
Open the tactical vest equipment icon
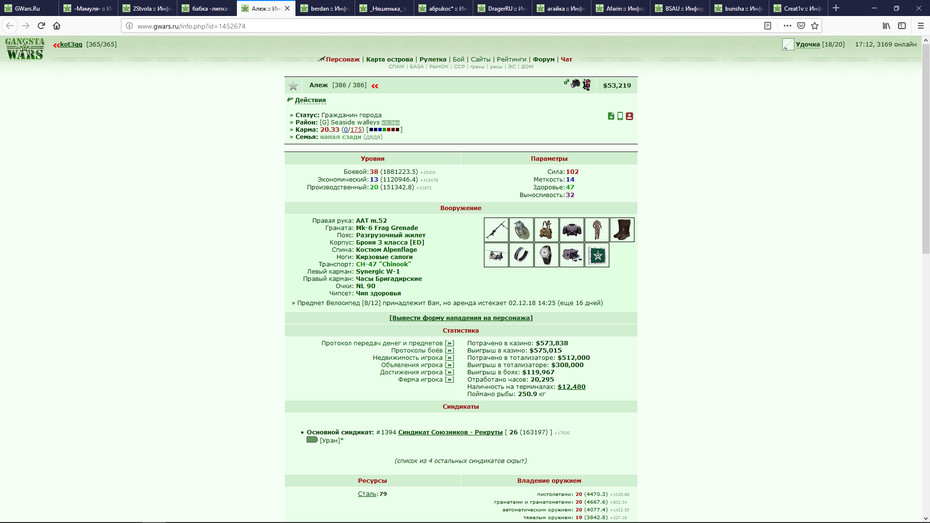point(546,229)
